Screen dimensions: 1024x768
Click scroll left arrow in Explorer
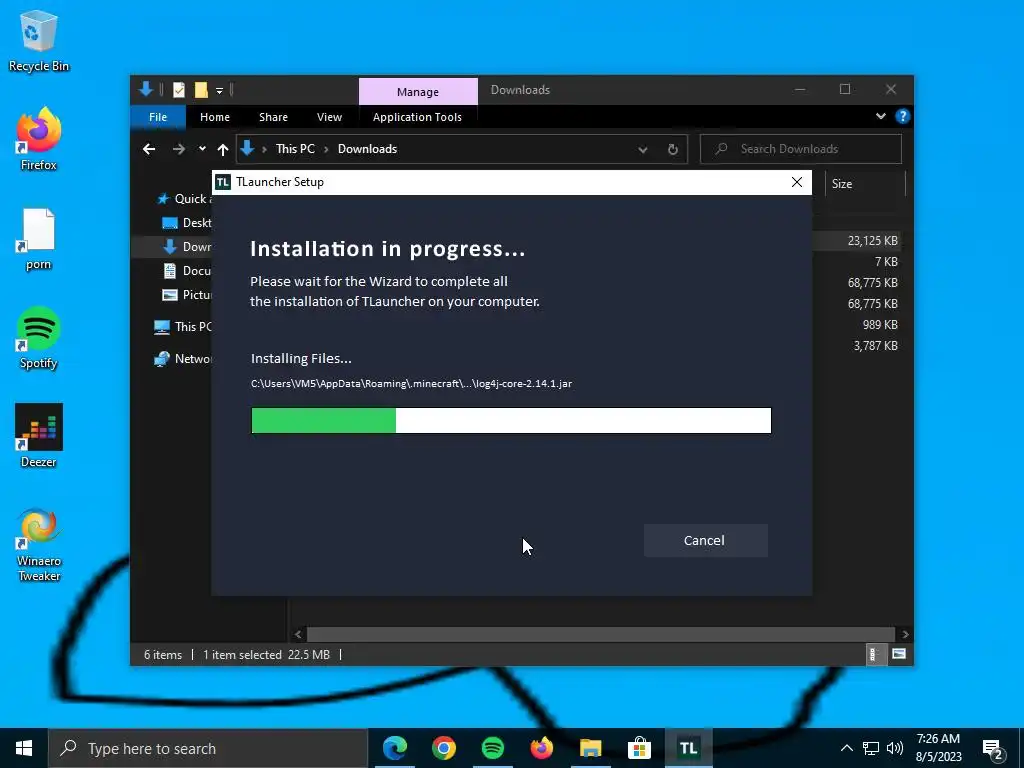pyautogui.click(x=298, y=634)
